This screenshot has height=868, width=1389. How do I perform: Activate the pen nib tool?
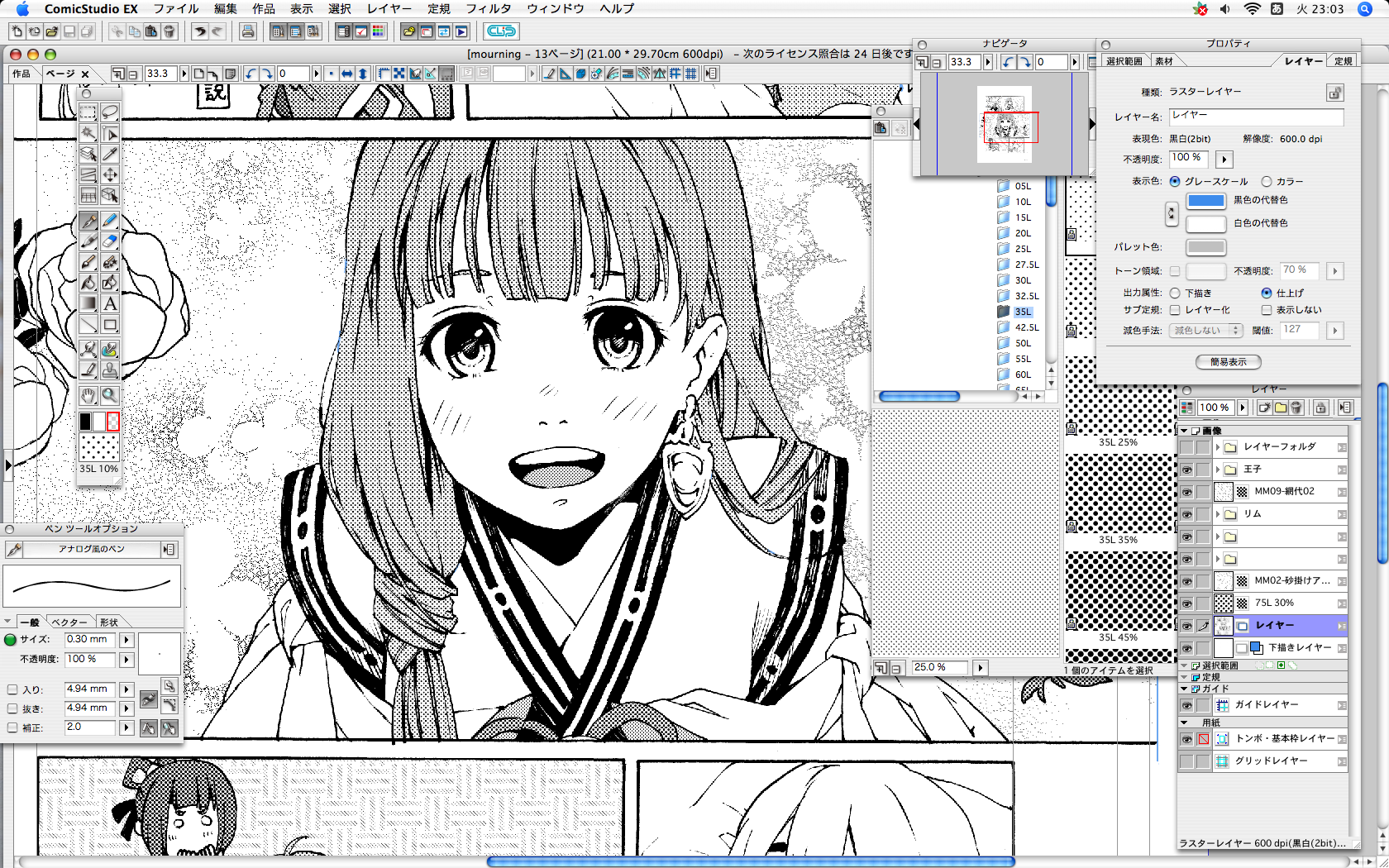tap(88, 221)
